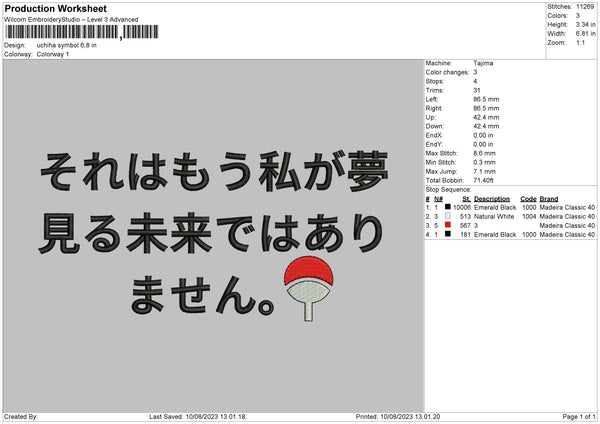Click the Down value '42.4 mm'
This screenshot has height=424, width=600.
tap(486, 126)
